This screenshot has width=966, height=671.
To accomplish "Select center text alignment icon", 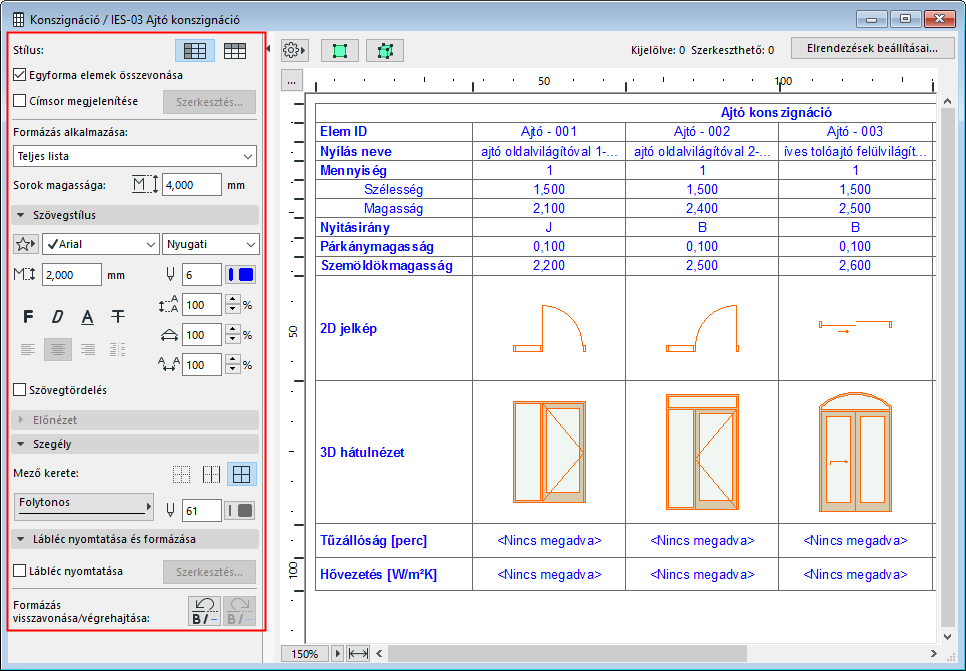I will tap(58, 349).
